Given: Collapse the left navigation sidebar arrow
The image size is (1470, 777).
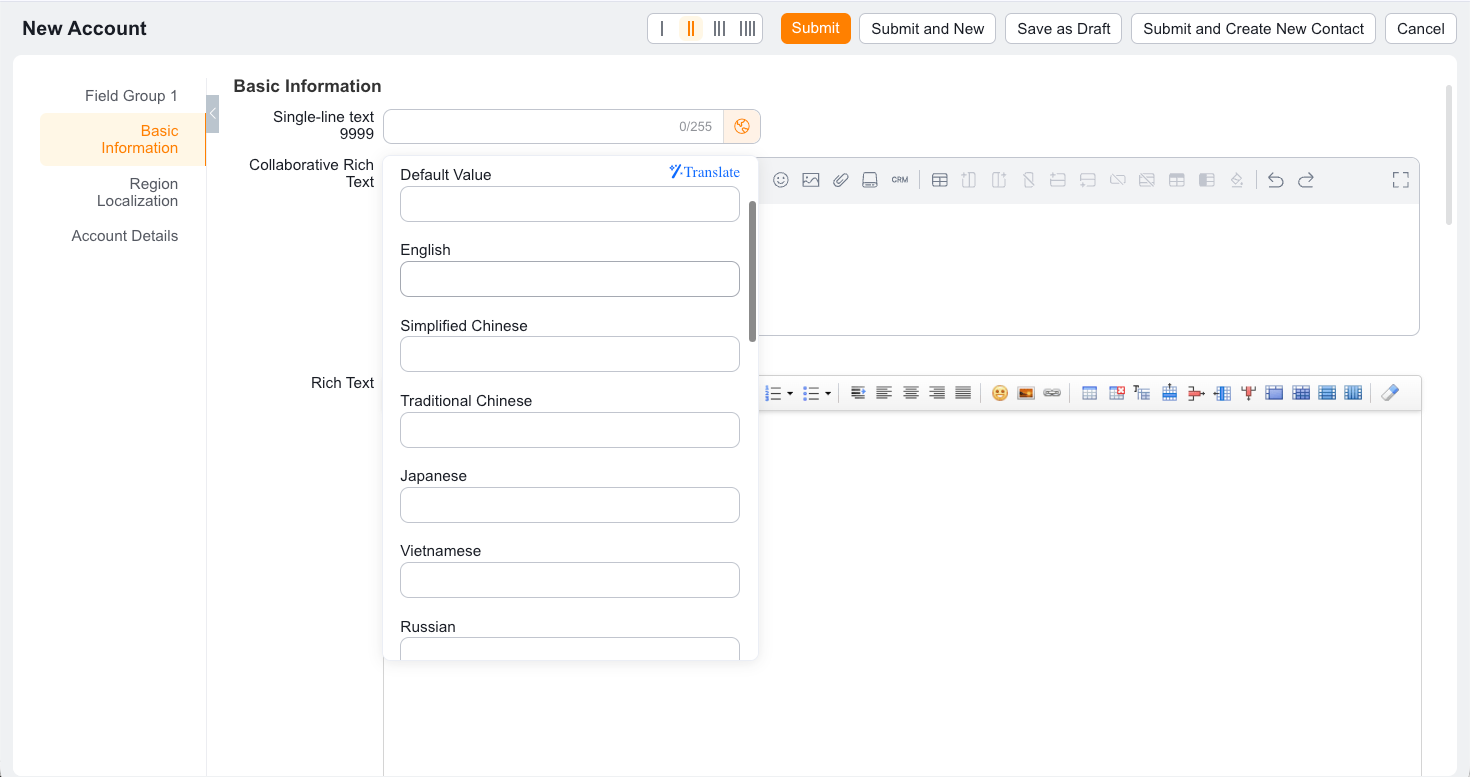Looking at the screenshot, I should click(x=212, y=114).
